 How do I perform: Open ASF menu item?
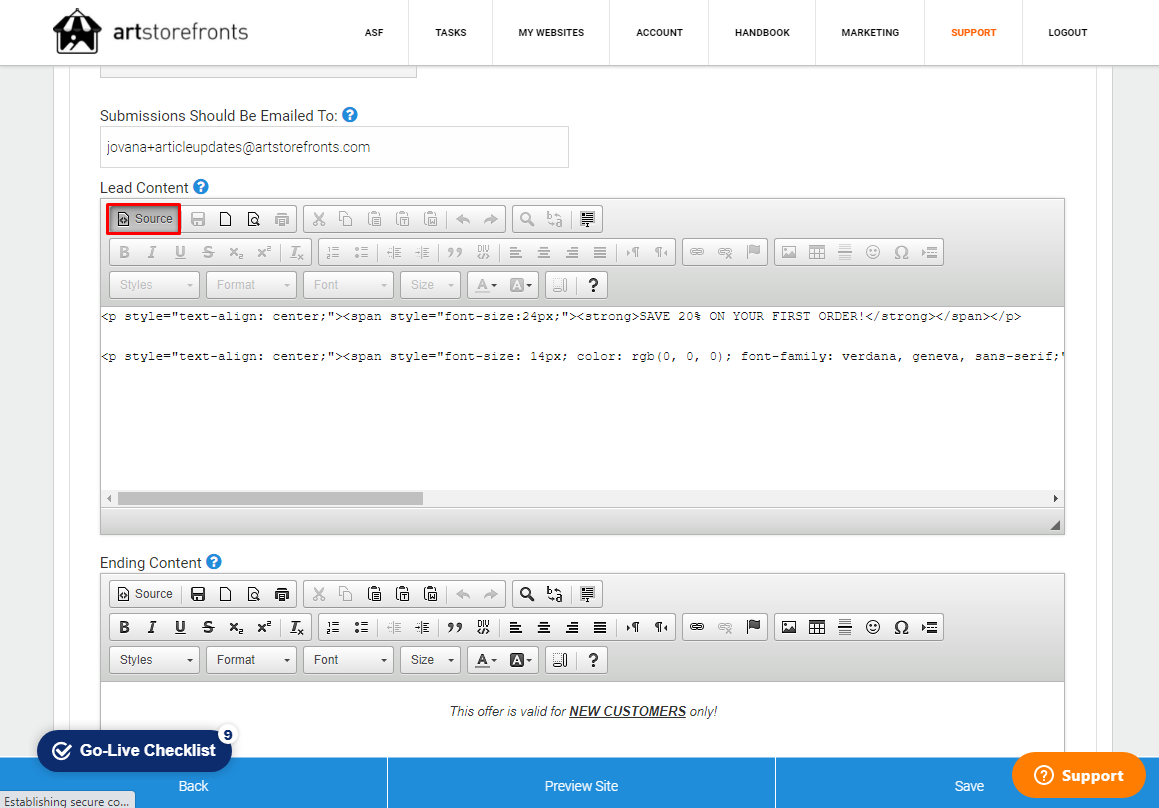[374, 33]
